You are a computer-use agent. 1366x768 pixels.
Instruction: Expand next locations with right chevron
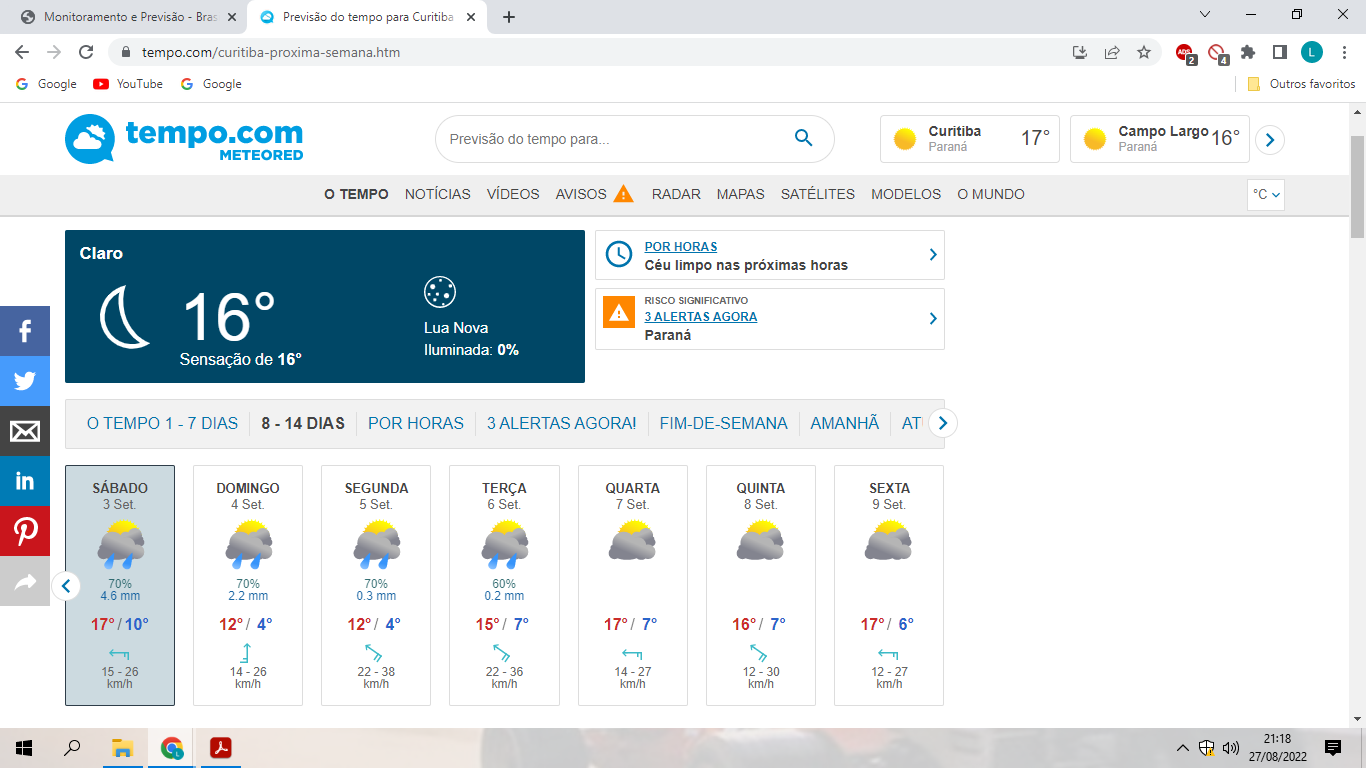[1269, 140]
